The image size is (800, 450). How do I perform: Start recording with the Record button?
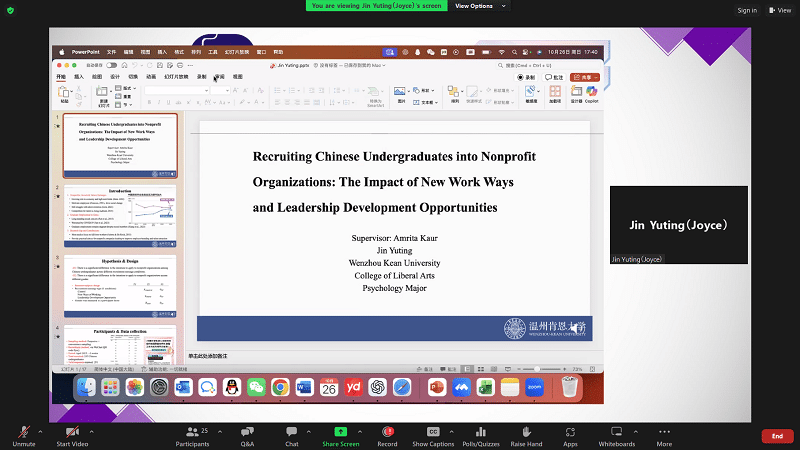pos(387,431)
